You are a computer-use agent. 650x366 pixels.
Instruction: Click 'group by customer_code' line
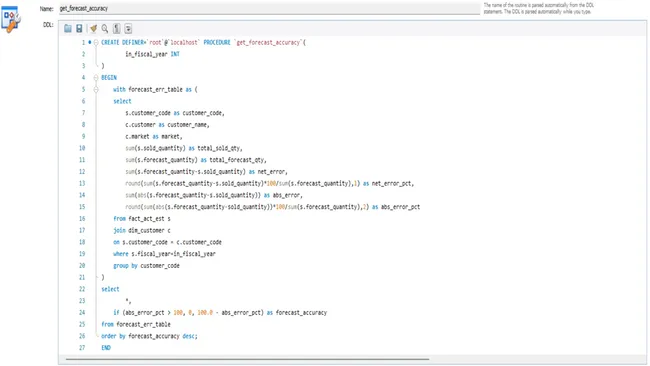pyautogui.click(x=146, y=266)
